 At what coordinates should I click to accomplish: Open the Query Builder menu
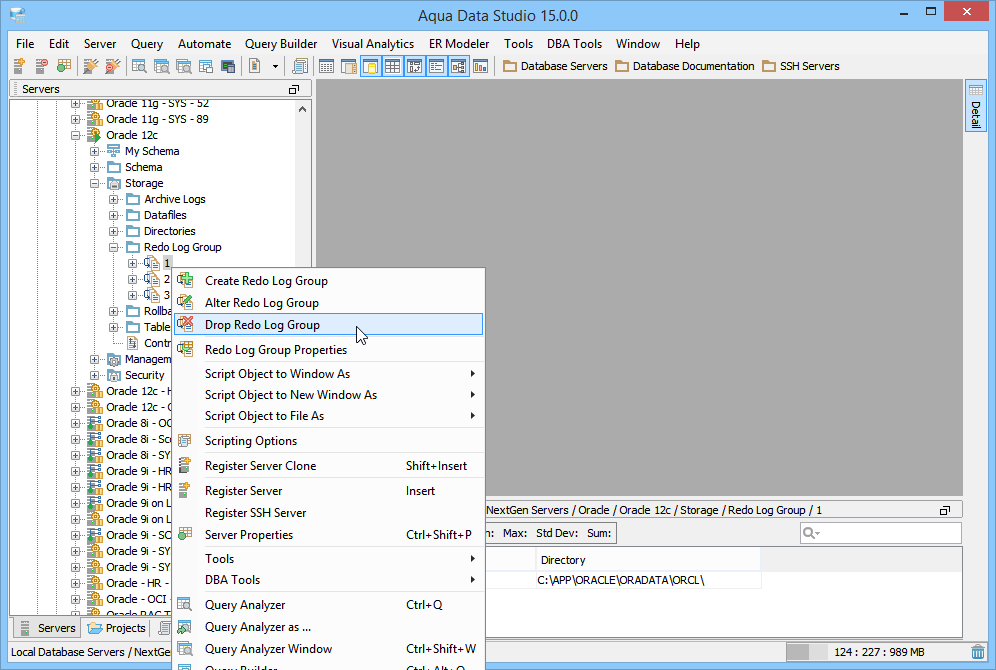tap(281, 44)
